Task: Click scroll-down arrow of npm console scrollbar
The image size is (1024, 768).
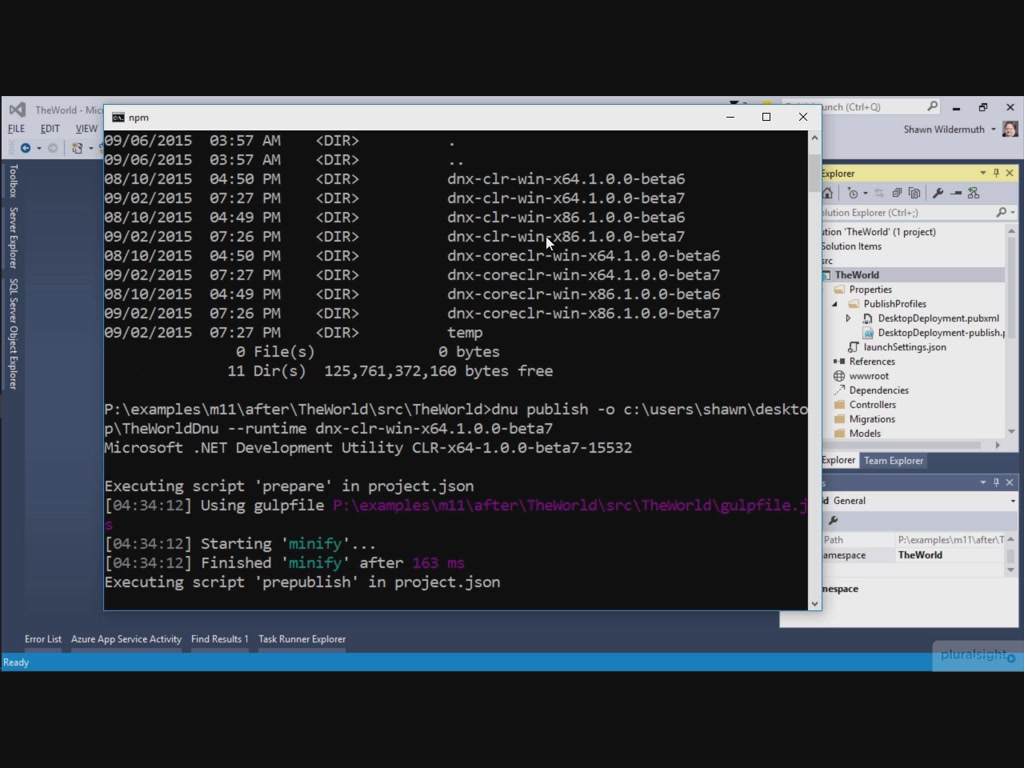Action: [814, 604]
